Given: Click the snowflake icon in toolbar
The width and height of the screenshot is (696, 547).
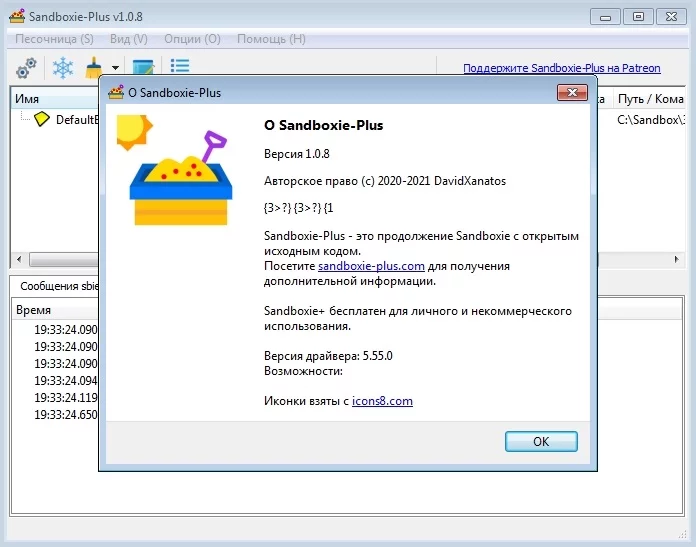Looking at the screenshot, I should coord(63,68).
